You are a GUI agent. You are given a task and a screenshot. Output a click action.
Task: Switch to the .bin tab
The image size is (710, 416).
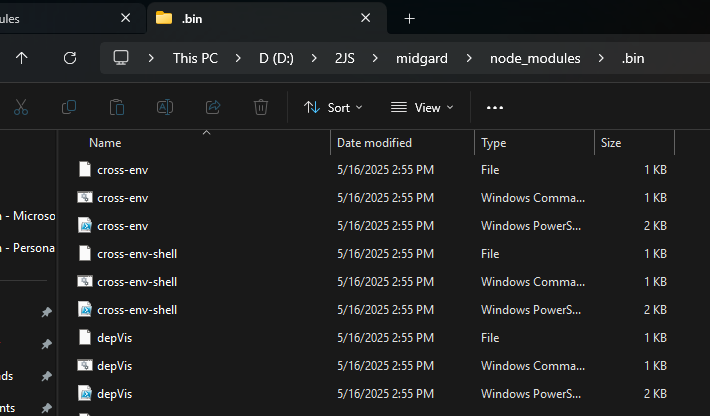[x=250, y=18]
